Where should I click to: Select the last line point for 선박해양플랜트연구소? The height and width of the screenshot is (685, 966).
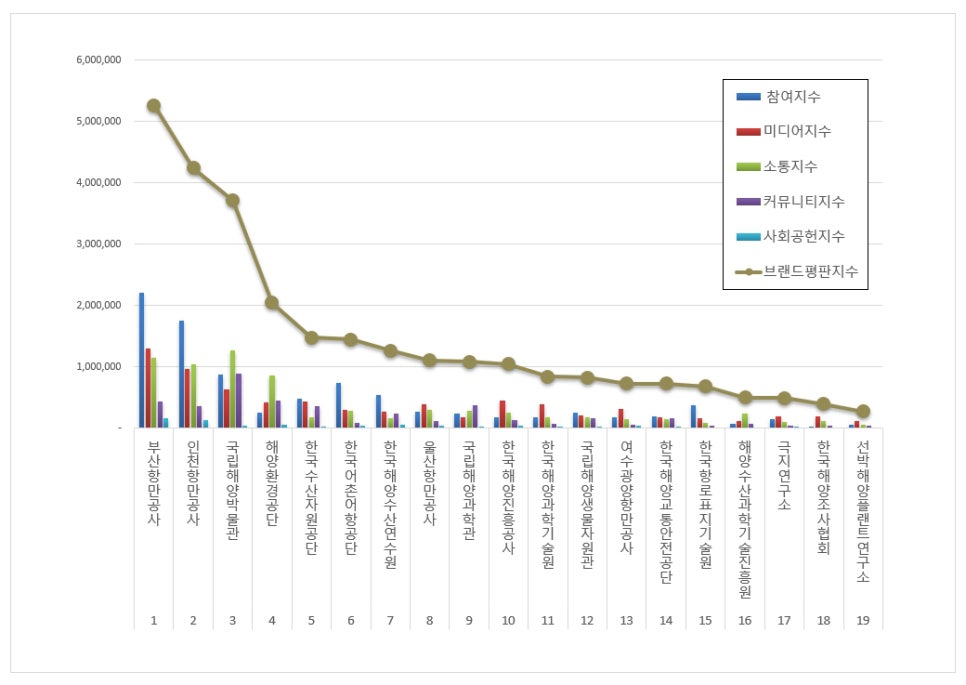[863, 411]
